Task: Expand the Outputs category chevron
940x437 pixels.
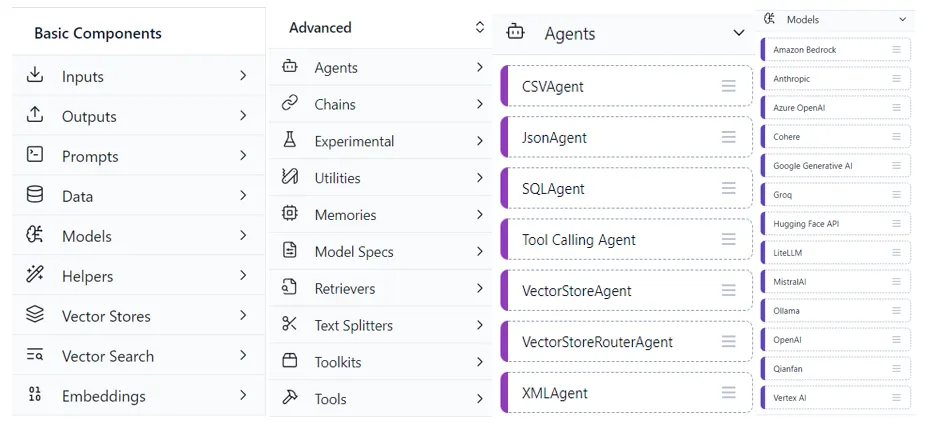Action: 243,116
